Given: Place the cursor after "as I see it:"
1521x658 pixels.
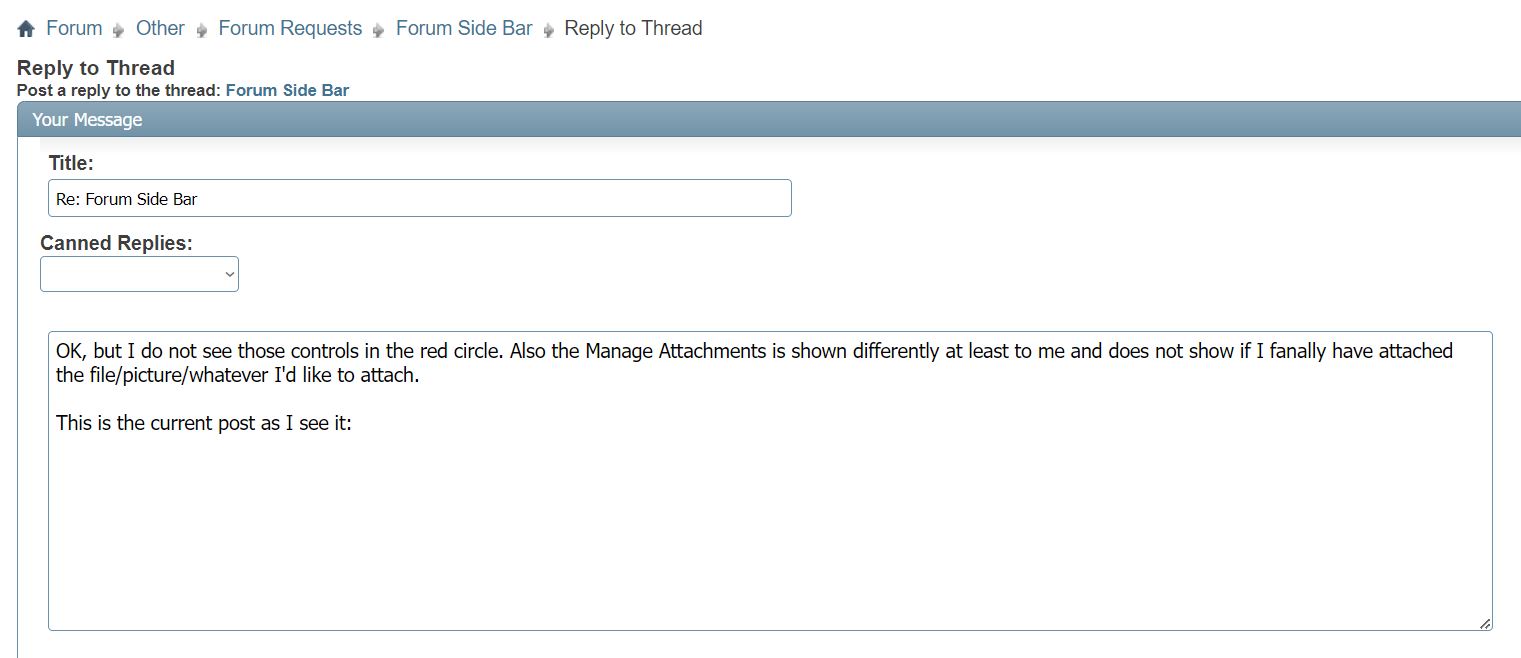Looking at the screenshot, I should click(x=353, y=423).
